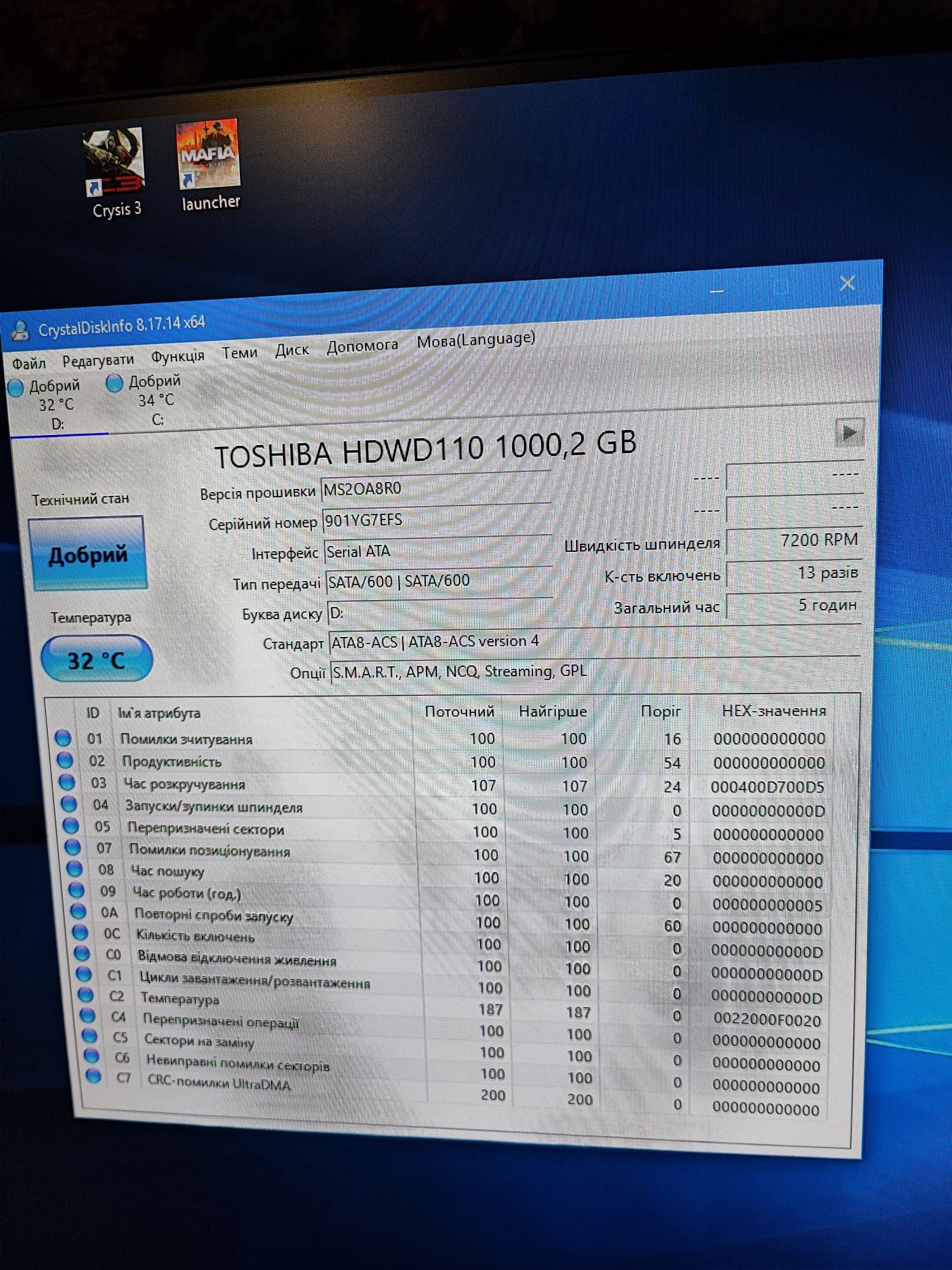
Task: Click power on count field 13 разів
Action: pyautogui.click(x=794, y=573)
